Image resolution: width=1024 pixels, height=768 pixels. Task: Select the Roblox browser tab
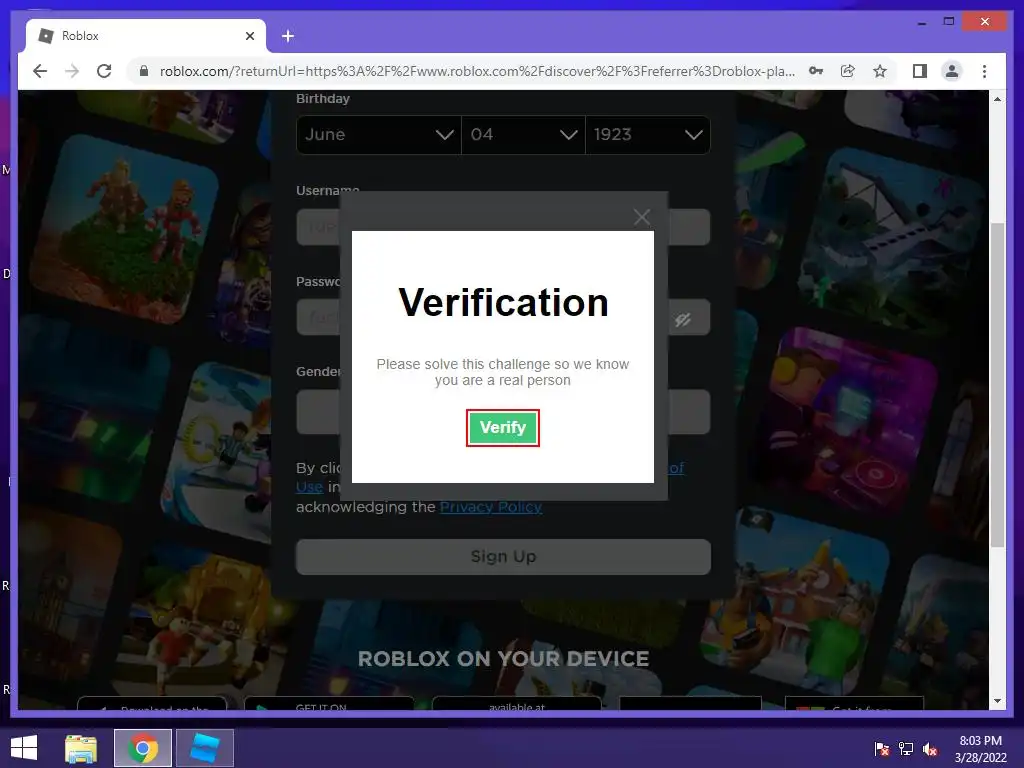[146, 36]
